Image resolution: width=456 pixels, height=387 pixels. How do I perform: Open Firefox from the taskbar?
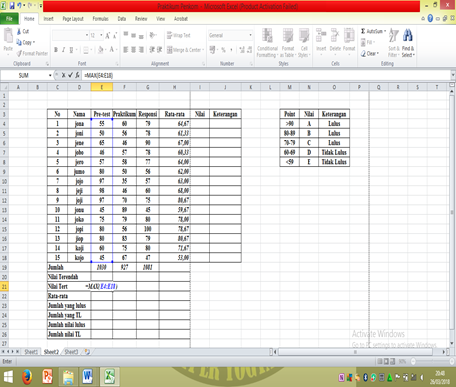pyautogui.click(x=27, y=377)
